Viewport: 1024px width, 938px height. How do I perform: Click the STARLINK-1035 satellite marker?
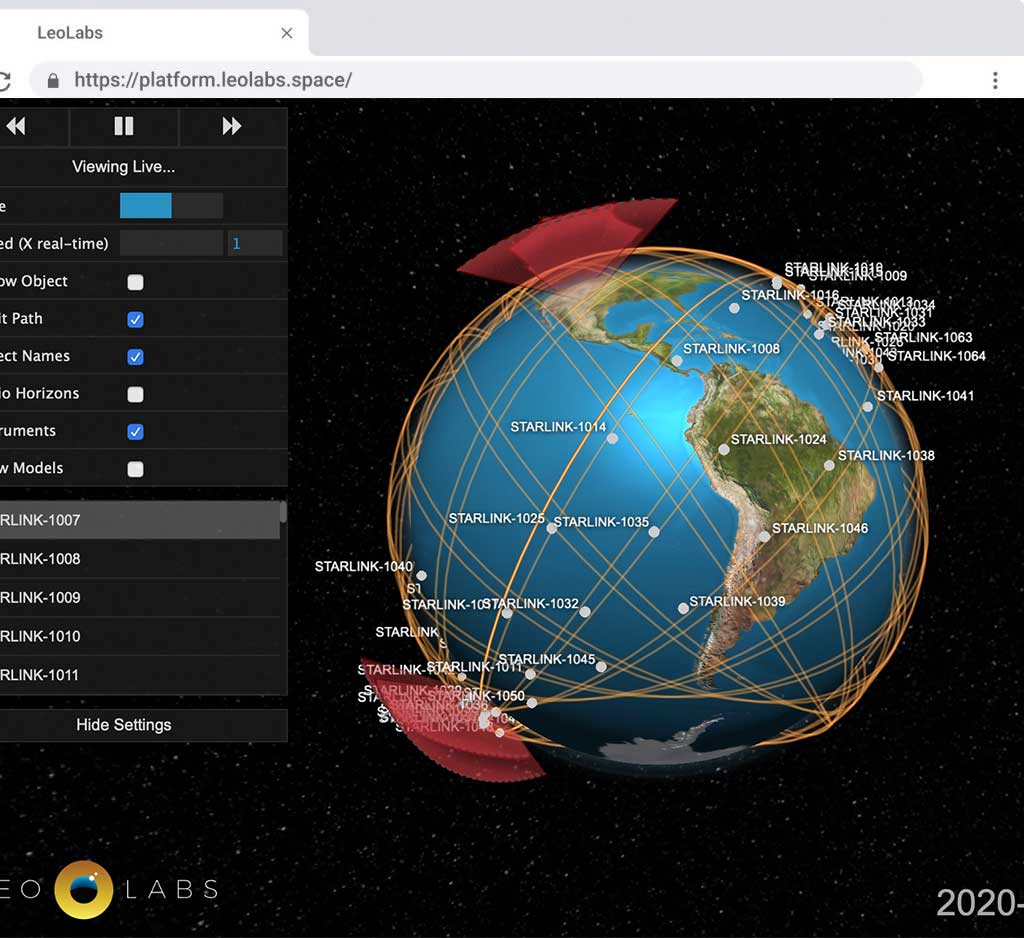654,532
